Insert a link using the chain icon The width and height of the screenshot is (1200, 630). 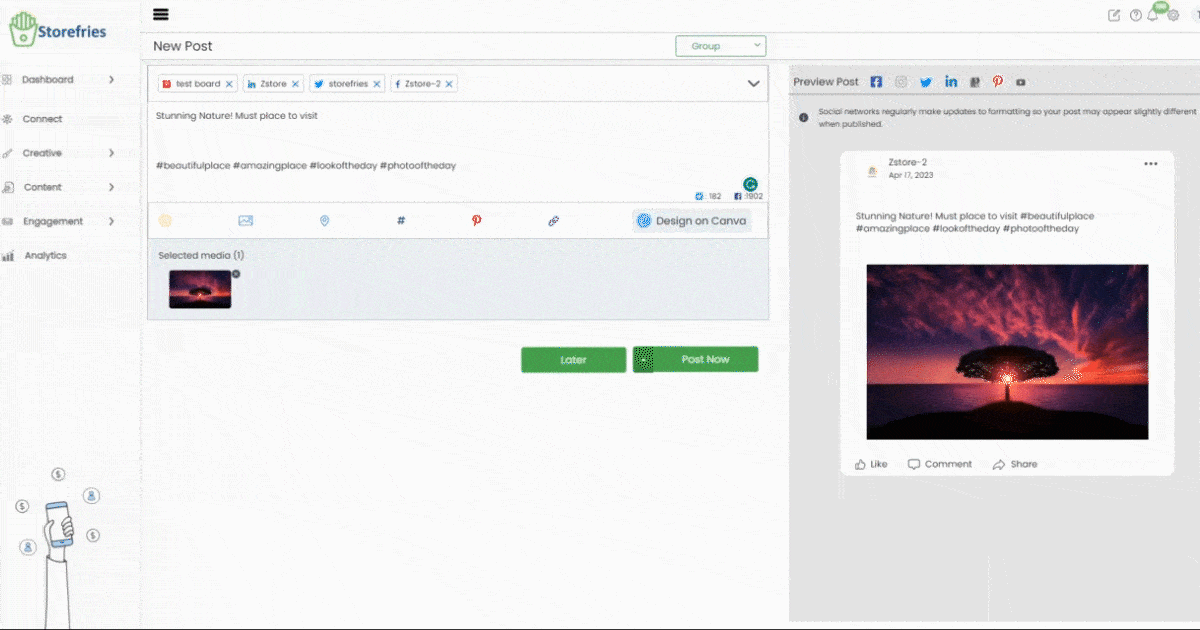click(553, 221)
